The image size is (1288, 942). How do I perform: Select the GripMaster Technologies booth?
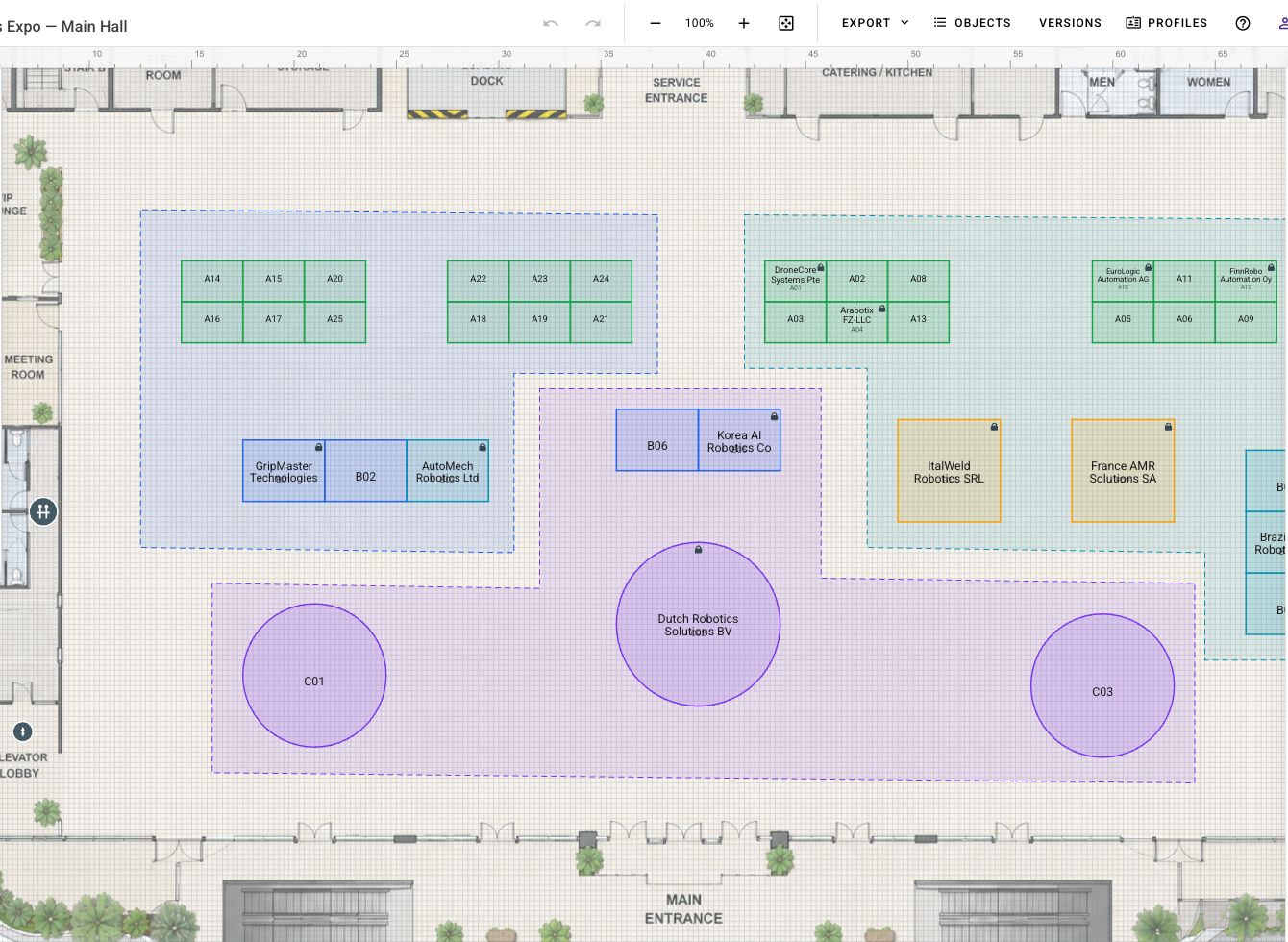pyautogui.click(x=284, y=471)
